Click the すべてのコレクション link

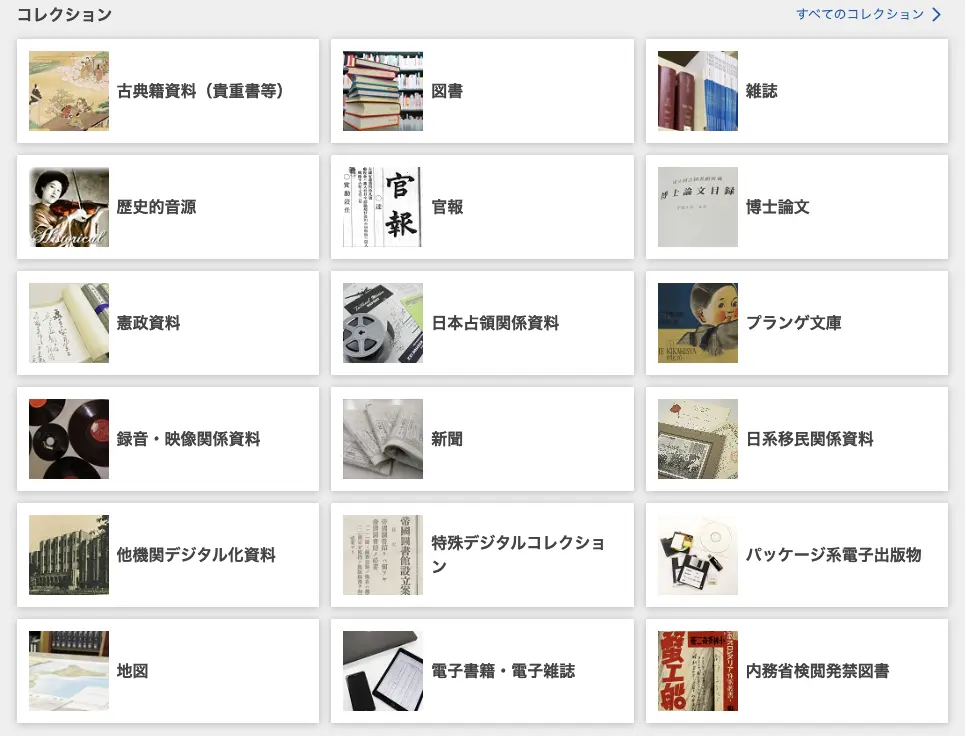point(860,15)
